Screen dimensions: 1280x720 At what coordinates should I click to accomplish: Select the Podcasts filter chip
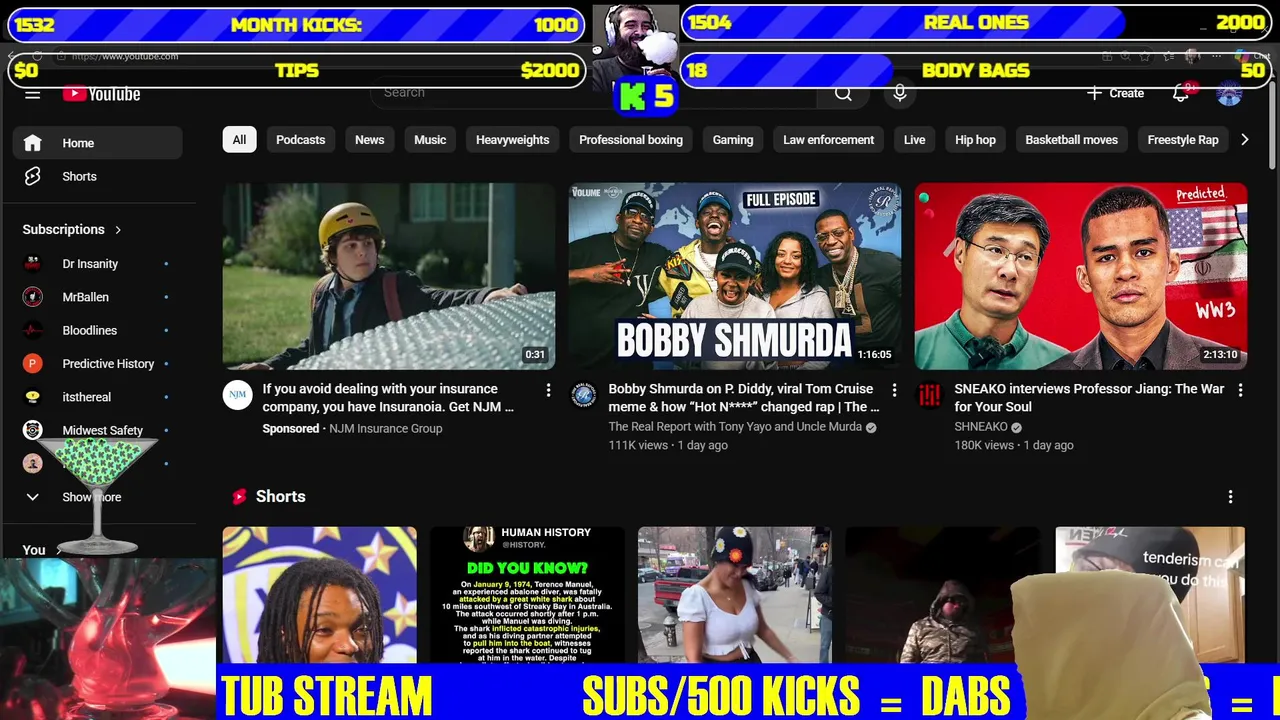click(301, 140)
